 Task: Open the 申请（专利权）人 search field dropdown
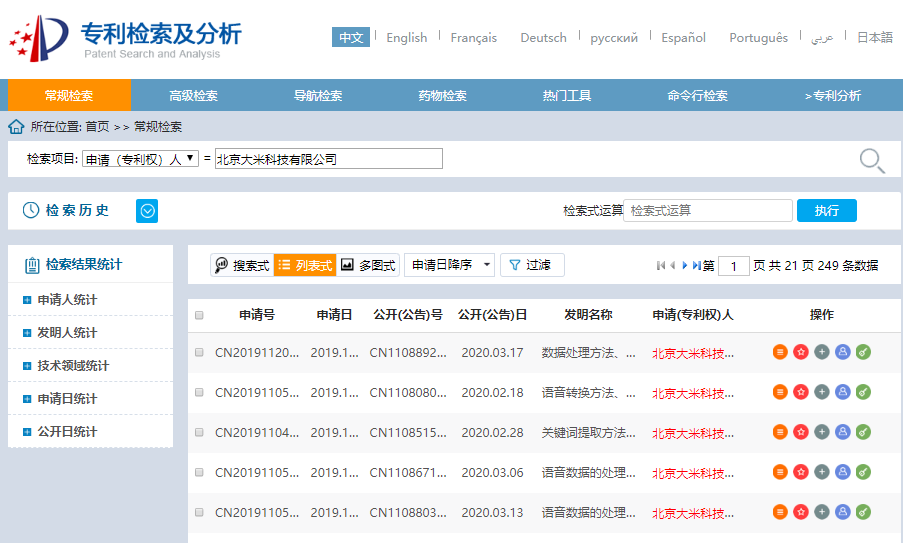click(141, 159)
